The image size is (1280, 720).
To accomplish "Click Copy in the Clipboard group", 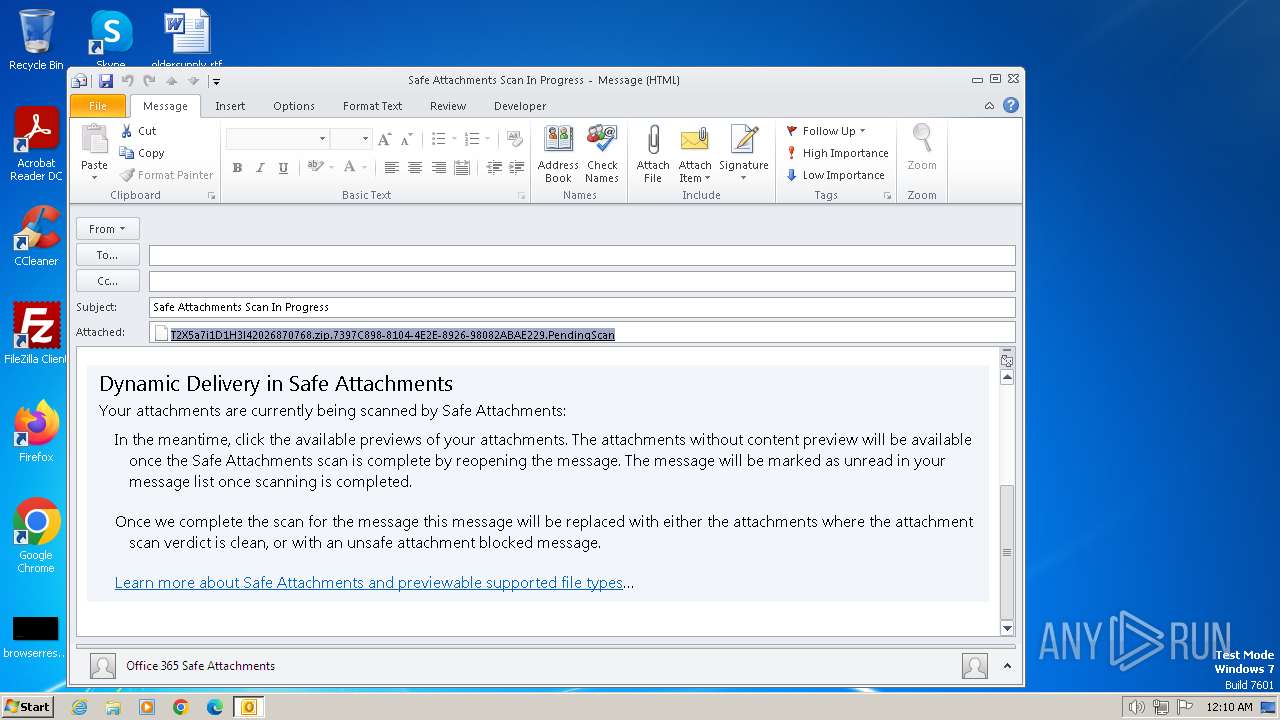I will 142,153.
